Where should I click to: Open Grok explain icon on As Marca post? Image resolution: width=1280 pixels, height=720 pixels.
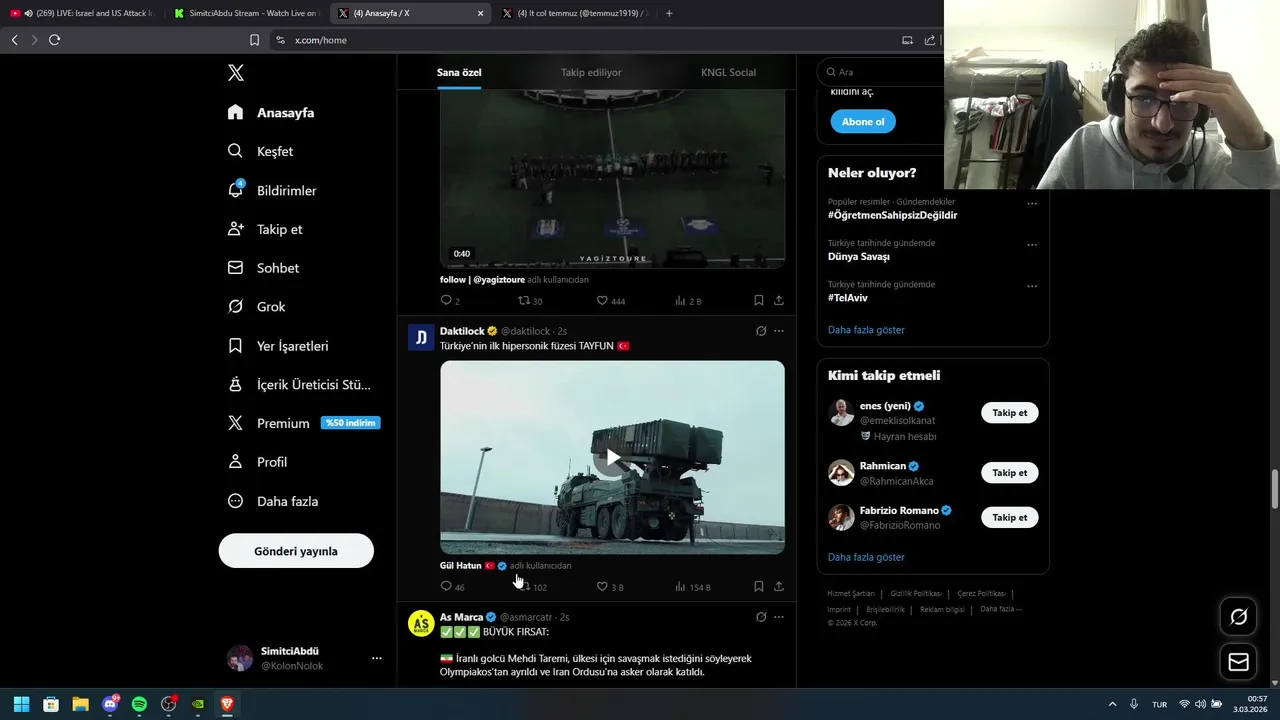[x=761, y=617]
